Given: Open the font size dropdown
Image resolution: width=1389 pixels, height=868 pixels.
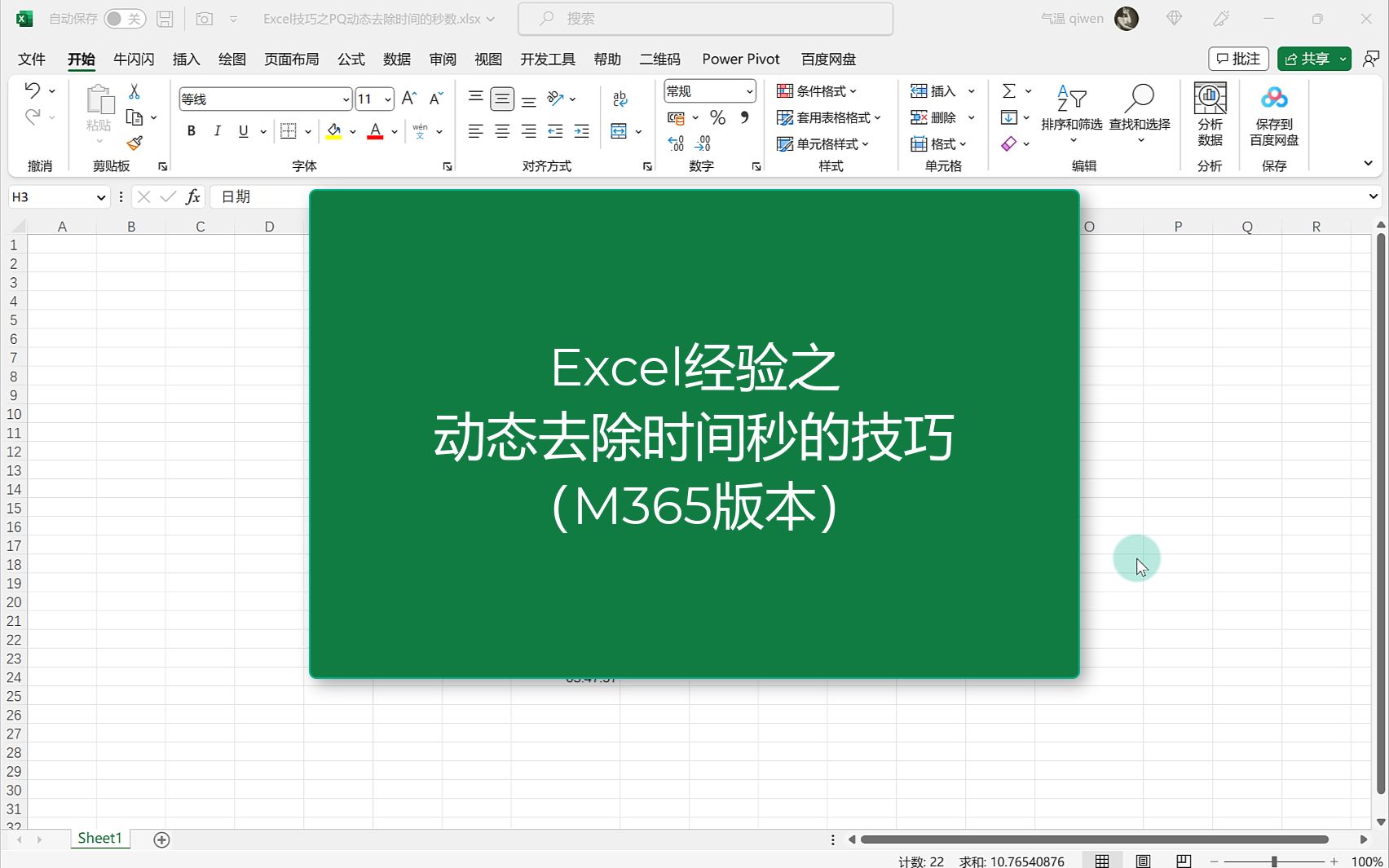Looking at the screenshot, I should [x=386, y=99].
